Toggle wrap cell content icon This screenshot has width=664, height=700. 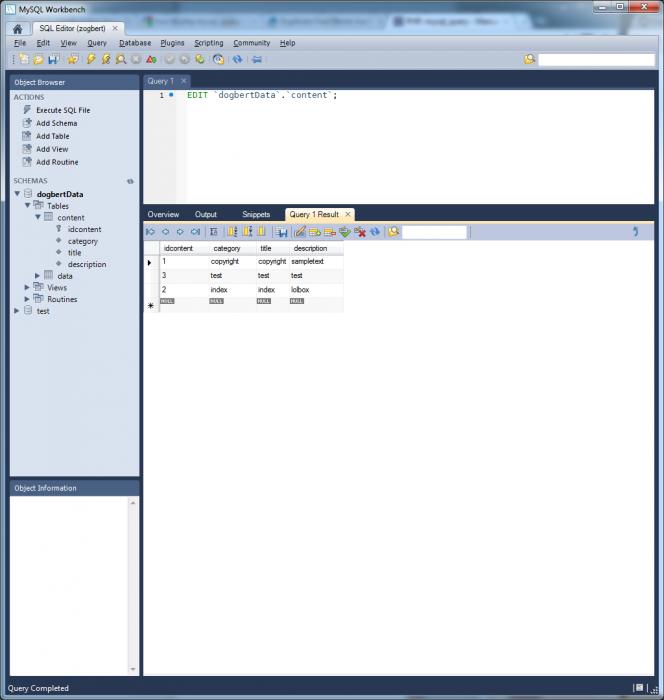(214, 232)
